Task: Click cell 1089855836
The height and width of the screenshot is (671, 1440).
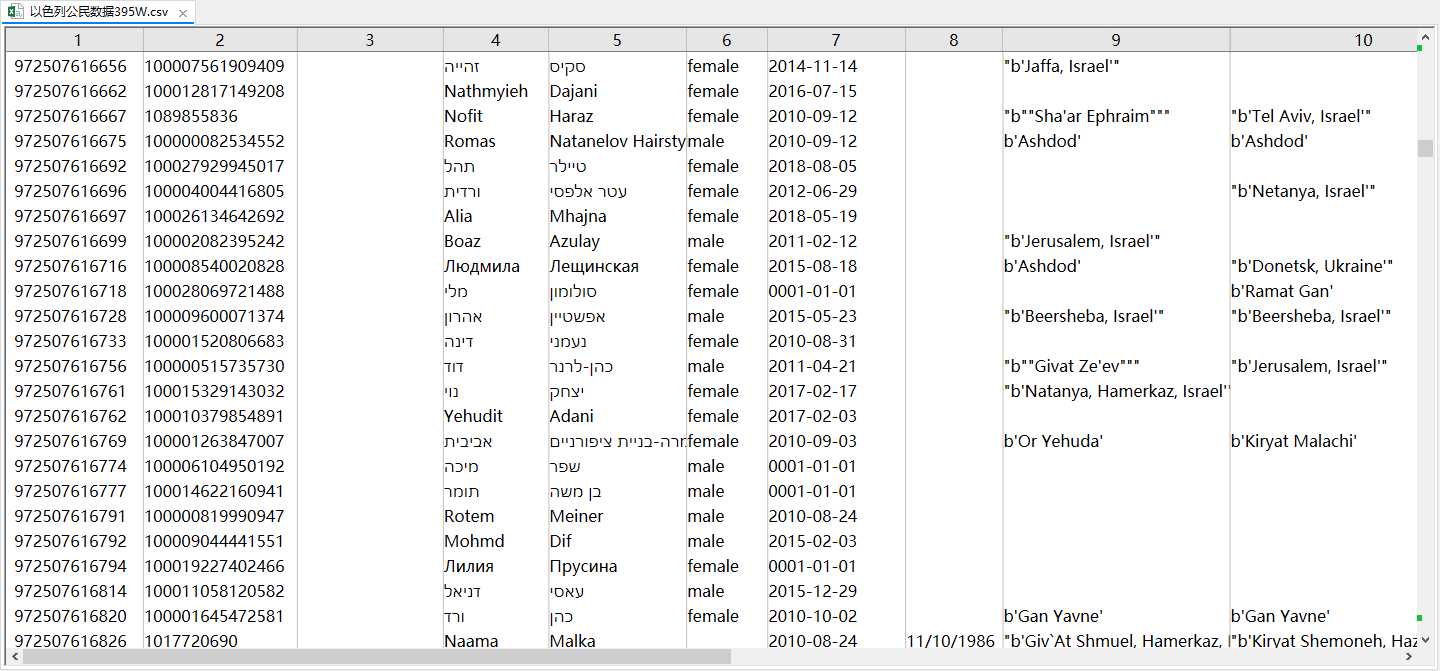Action: pos(192,116)
